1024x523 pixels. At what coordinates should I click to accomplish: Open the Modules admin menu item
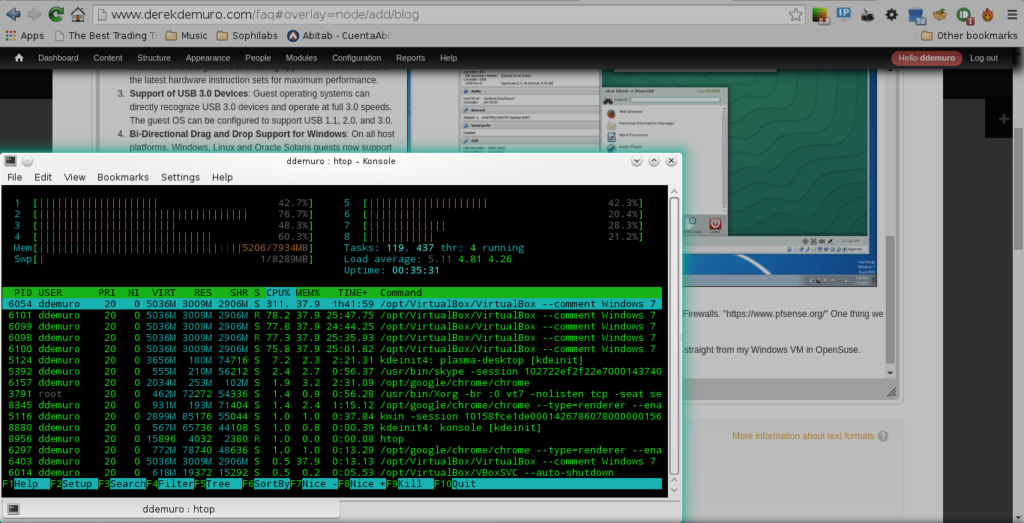(302, 58)
